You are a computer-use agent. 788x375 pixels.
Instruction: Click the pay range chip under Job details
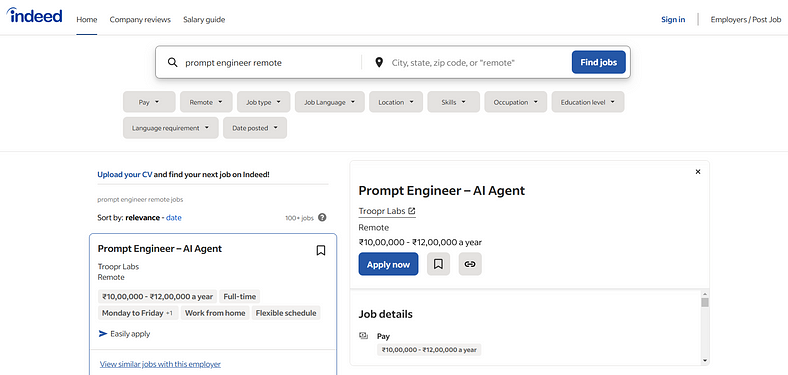click(x=429, y=350)
